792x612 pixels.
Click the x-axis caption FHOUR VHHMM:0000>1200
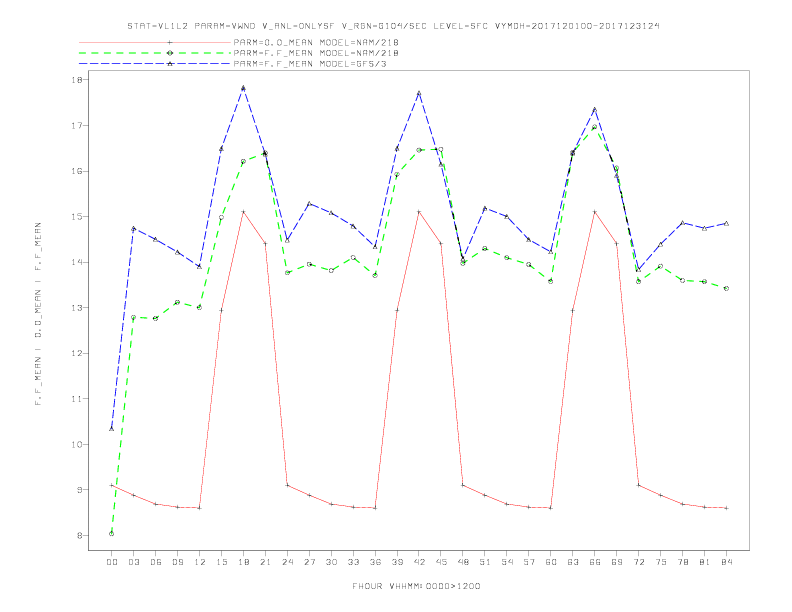pyautogui.click(x=416, y=586)
